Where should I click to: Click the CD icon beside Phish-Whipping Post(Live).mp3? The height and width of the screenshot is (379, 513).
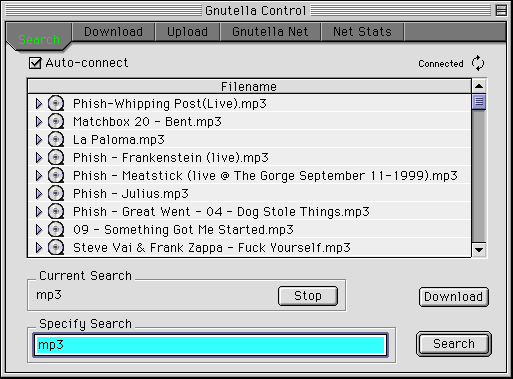click(x=56, y=104)
